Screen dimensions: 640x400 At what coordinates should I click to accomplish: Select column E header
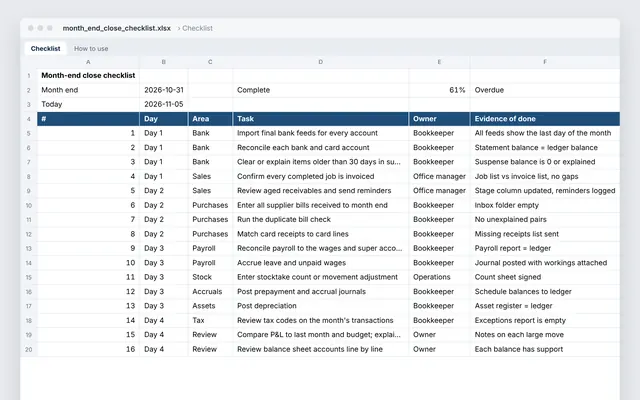click(x=439, y=62)
